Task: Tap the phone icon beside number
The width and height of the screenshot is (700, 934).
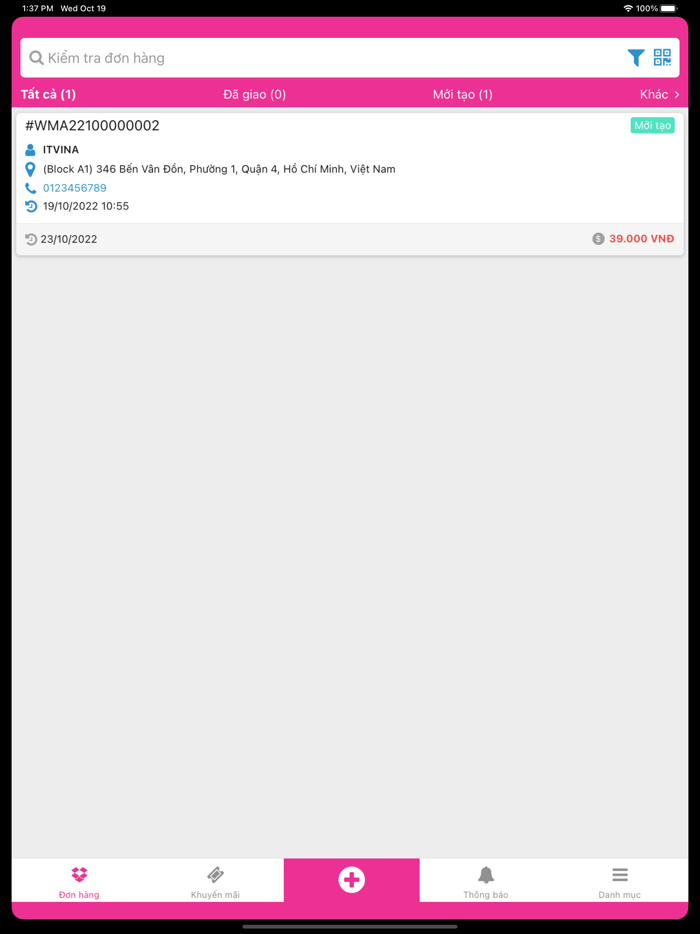Action: click(x=30, y=188)
